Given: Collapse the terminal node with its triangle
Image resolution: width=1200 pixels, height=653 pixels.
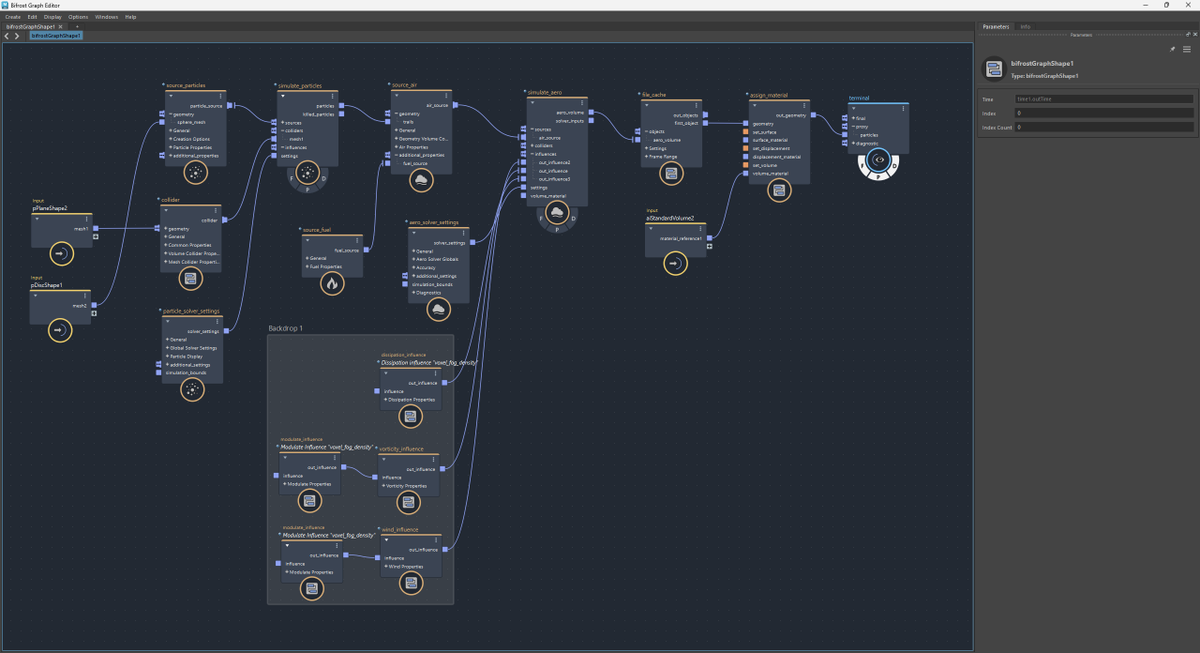Looking at the screenshot, I should coord(854,108).
